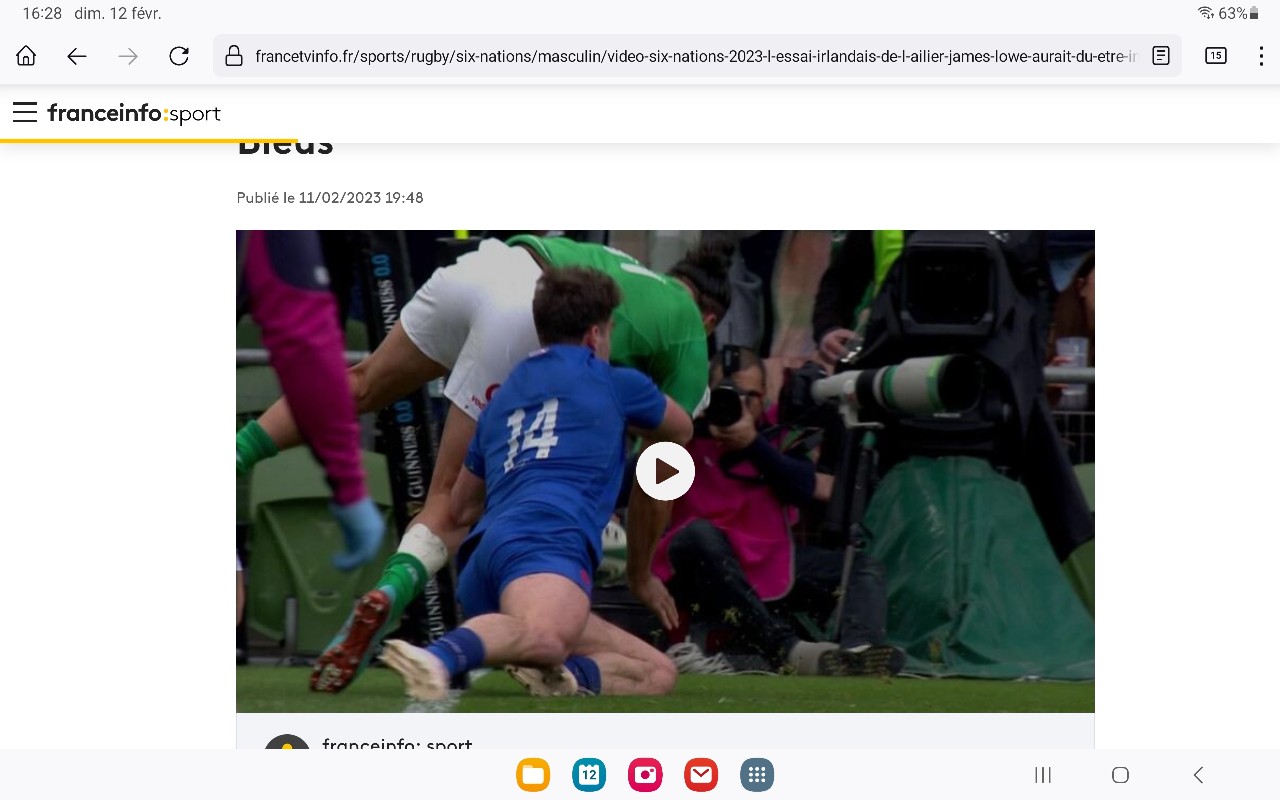Go back to the previous page
The image size is (1280, 800).
(x=77, y=56)
